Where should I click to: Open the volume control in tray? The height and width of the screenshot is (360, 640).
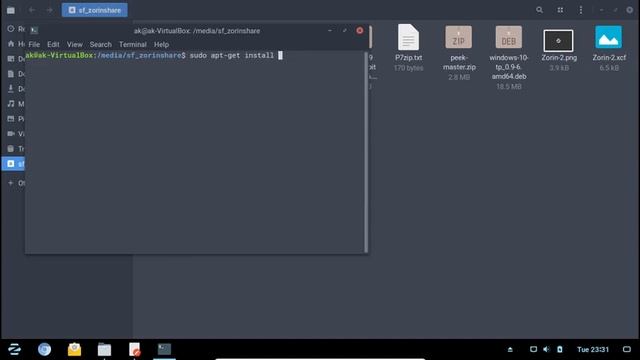coord(547,349)
